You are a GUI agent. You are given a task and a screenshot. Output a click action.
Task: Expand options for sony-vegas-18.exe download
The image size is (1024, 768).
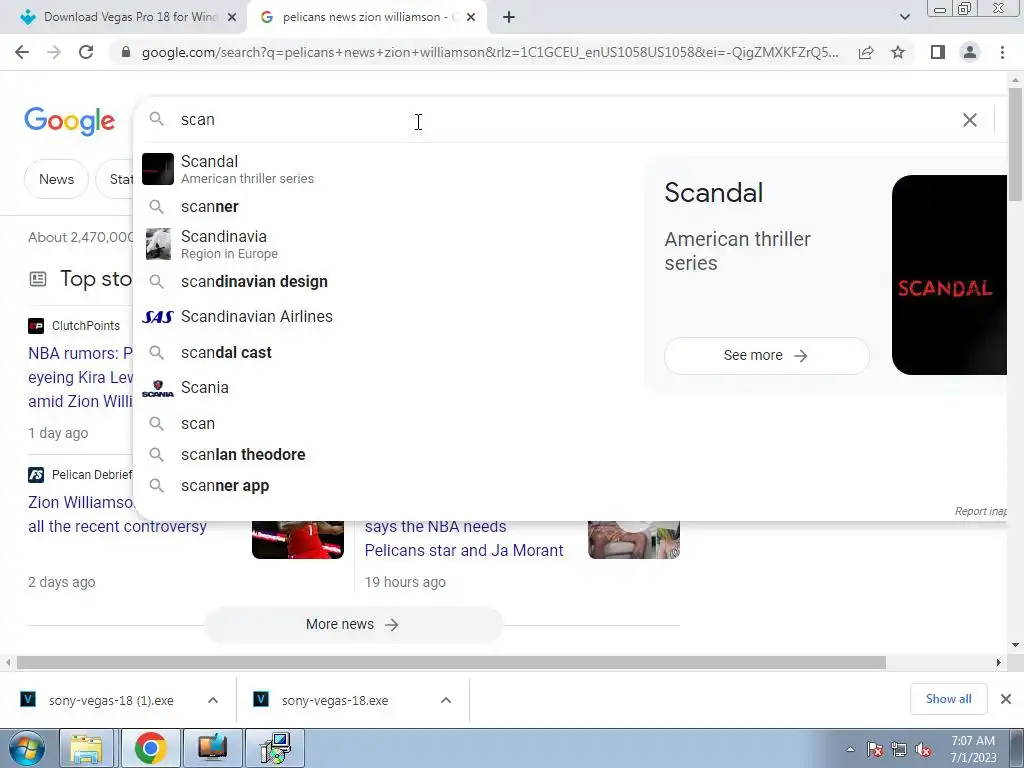(446, 700)
